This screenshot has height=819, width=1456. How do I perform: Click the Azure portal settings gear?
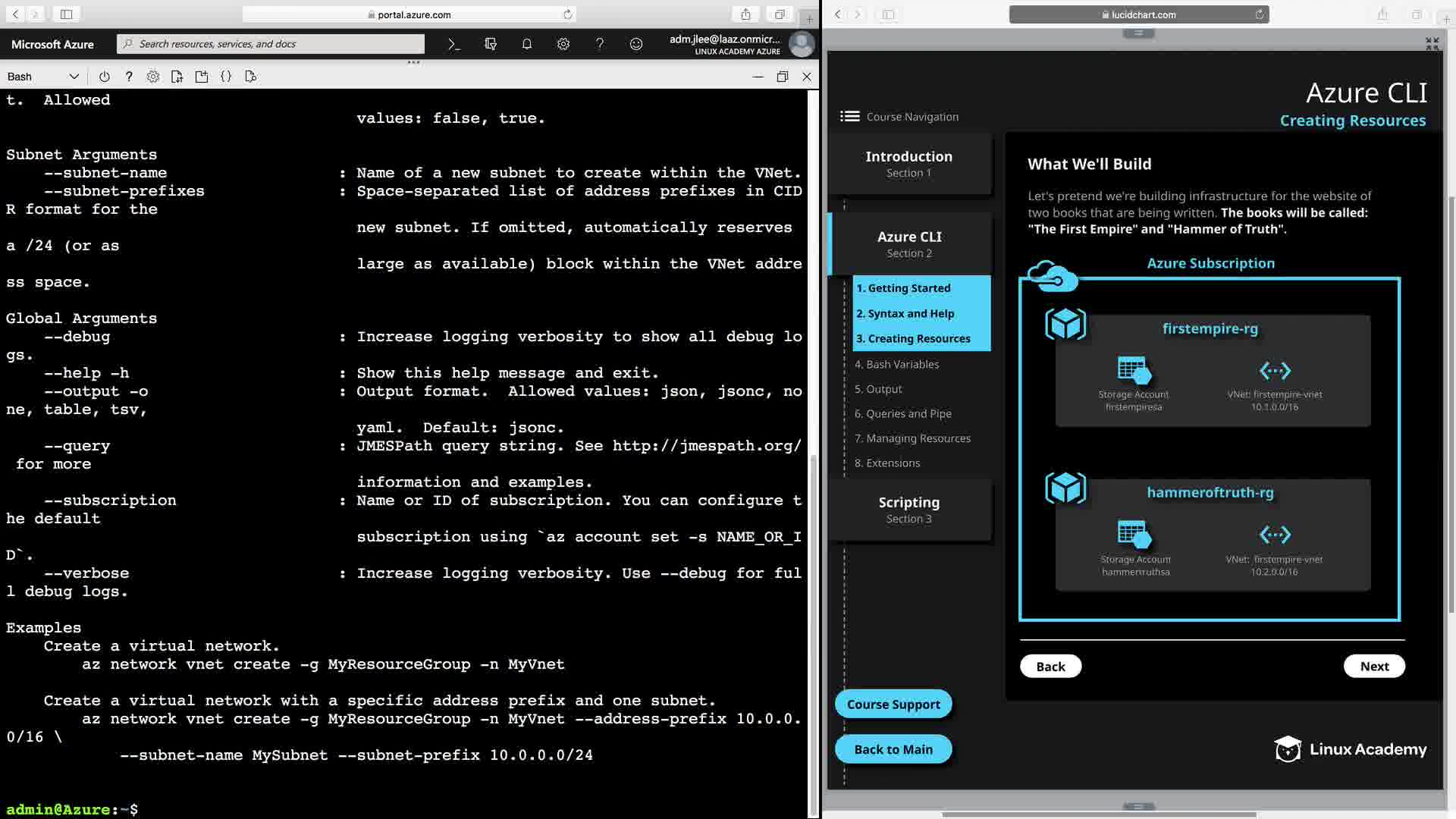563,44
